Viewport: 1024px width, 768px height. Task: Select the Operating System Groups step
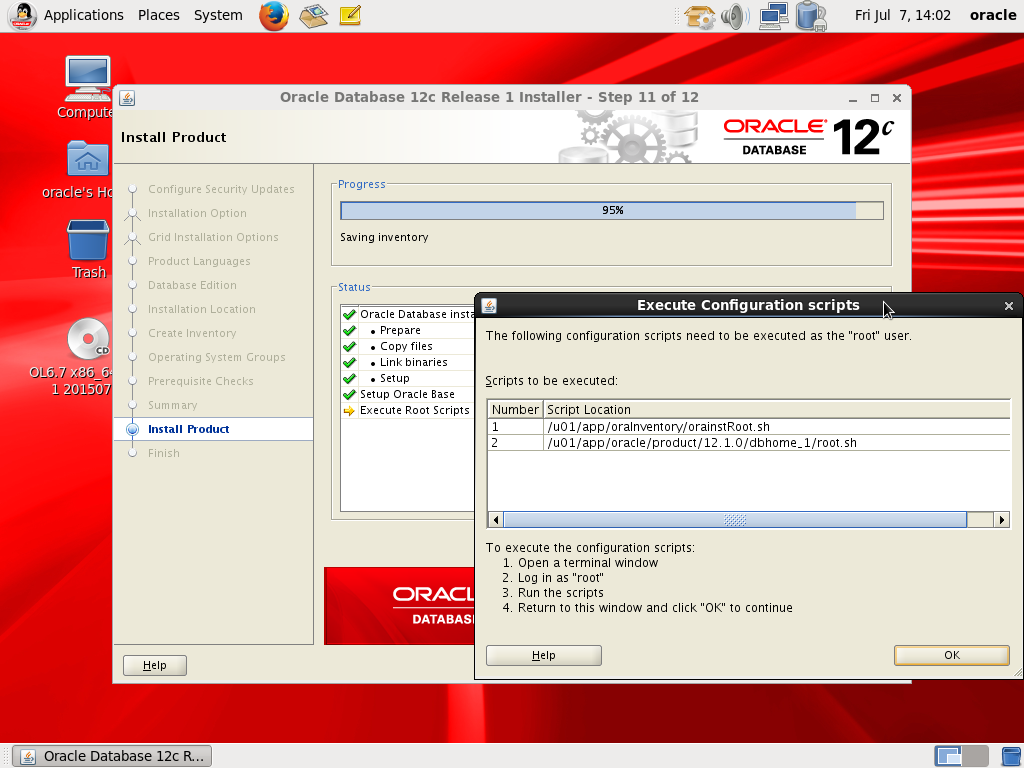217,357
